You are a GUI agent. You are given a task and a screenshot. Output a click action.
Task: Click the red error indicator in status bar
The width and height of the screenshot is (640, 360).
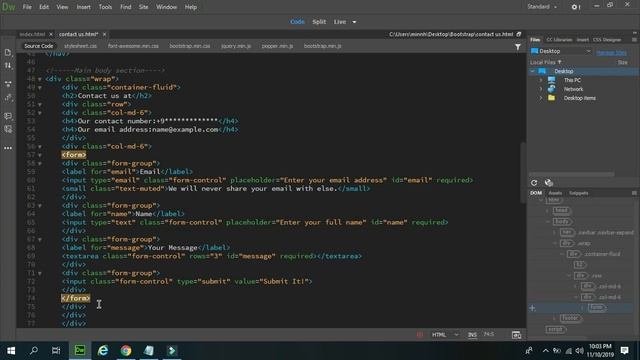click(x=420, y=335)
